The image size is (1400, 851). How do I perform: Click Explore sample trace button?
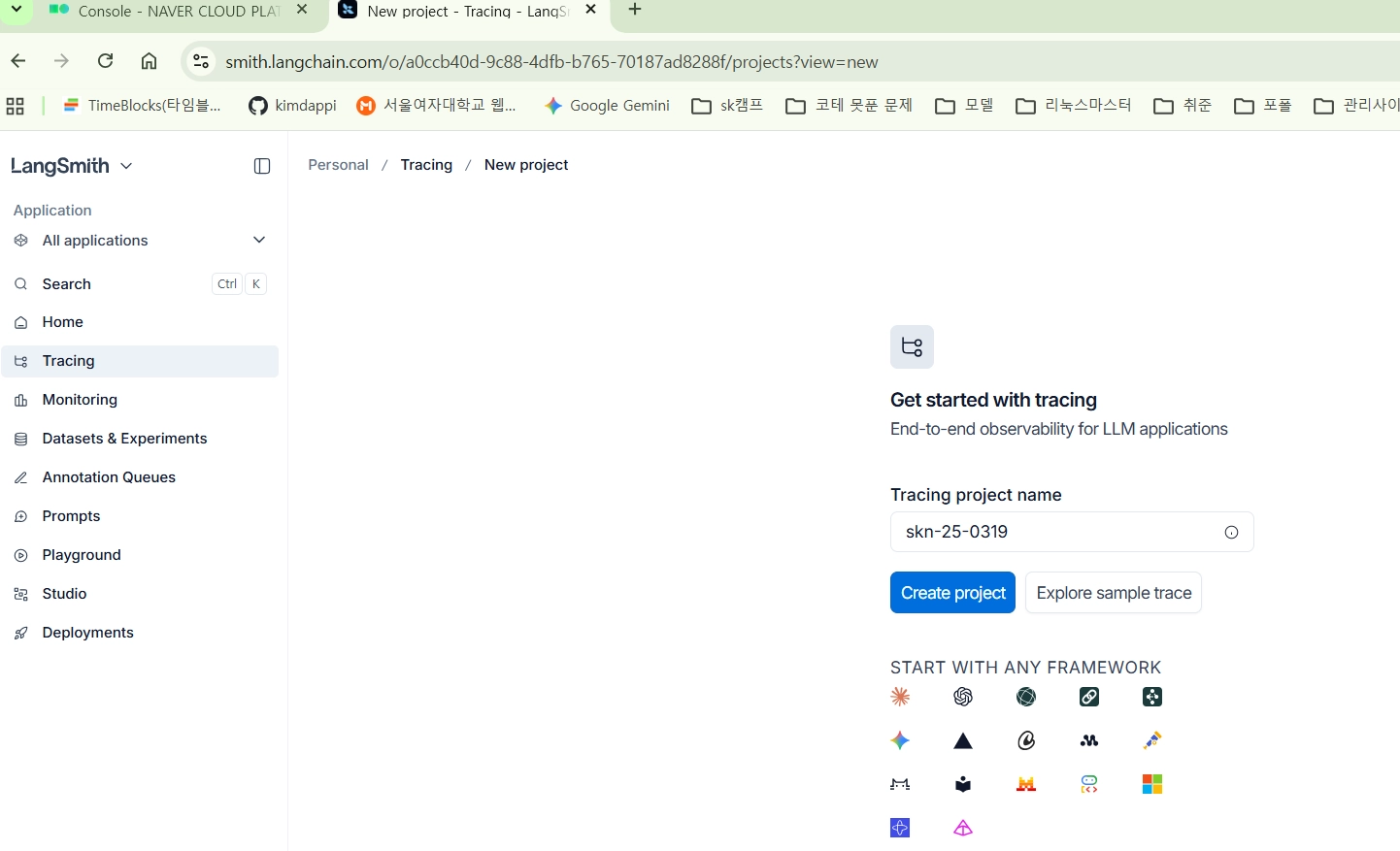[x=1114, y=593]
